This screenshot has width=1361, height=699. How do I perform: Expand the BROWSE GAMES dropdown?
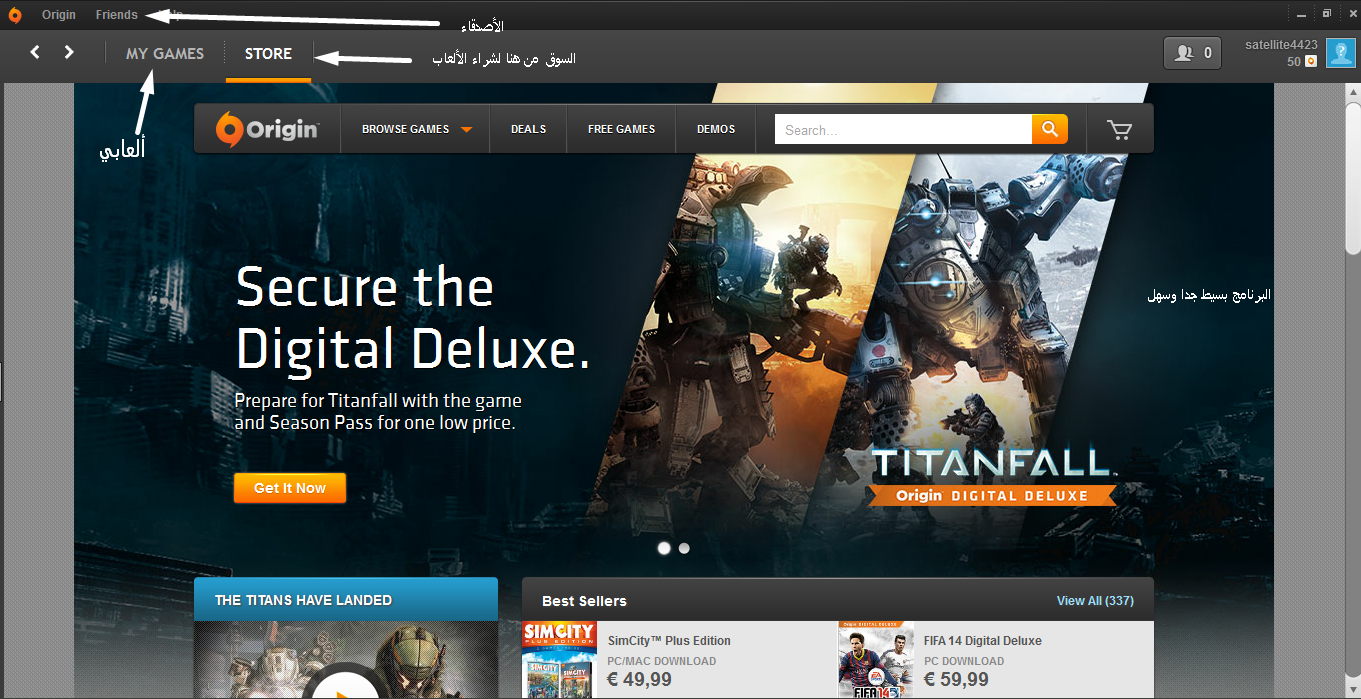coord(416,129)
